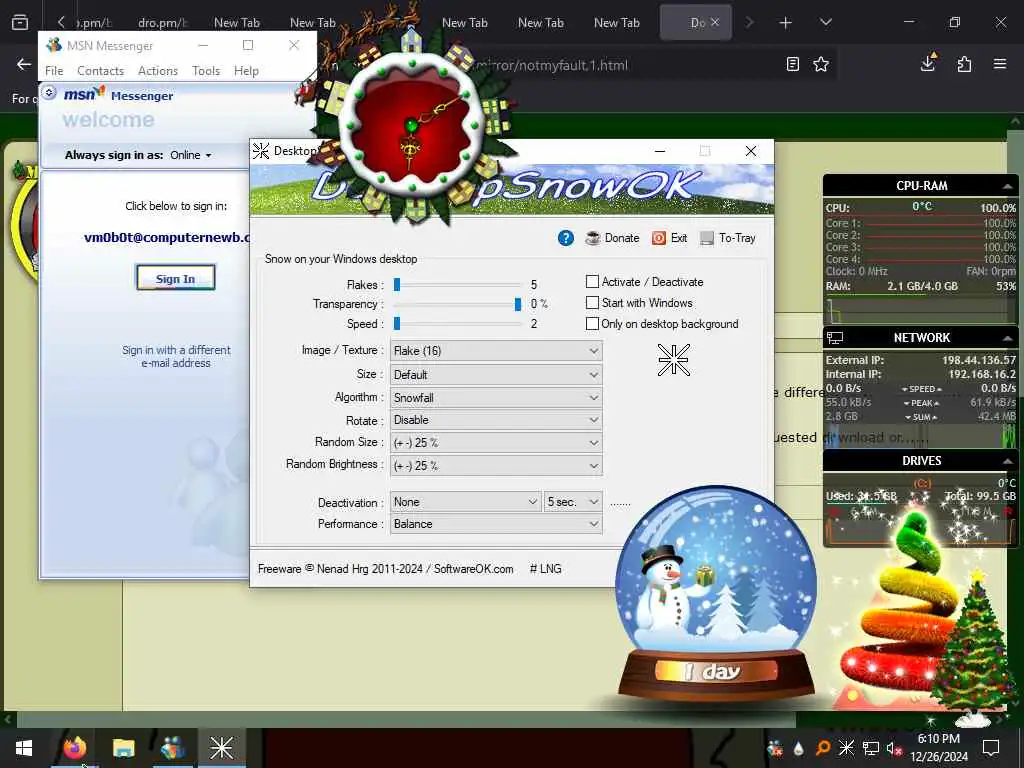
Task: Open the 5 sec. dropdown
Action: pos(573,502)
